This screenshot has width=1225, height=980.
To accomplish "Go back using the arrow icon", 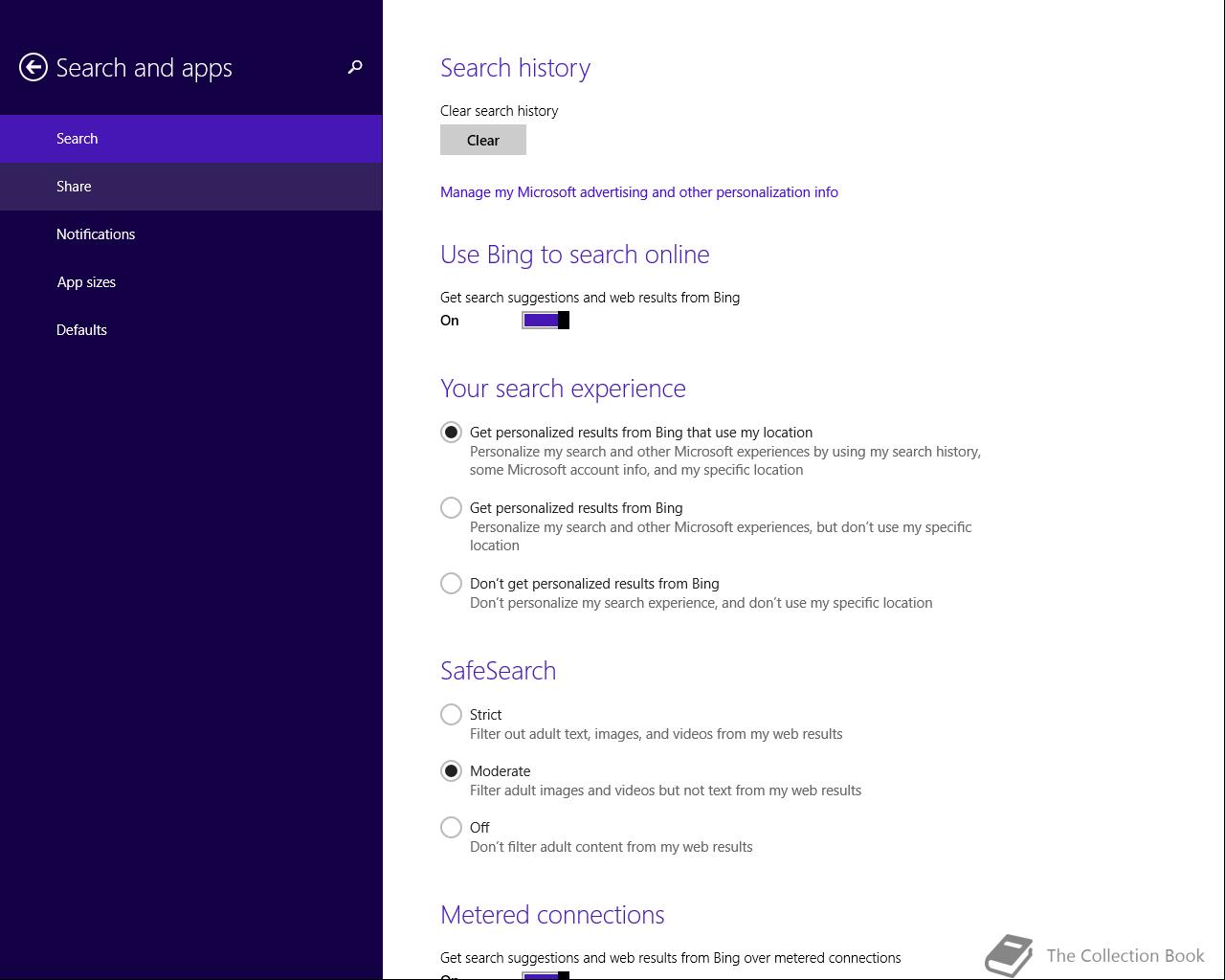I will pyautogui.click(x=33, y=67).
